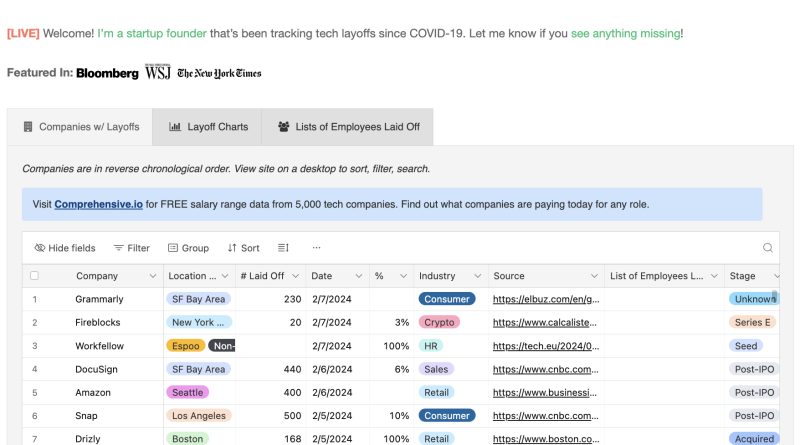This screenshot has width=800, height=445.
Task: Click the Sales industry tag for DocuSign
Action: [x=436, y=369]
